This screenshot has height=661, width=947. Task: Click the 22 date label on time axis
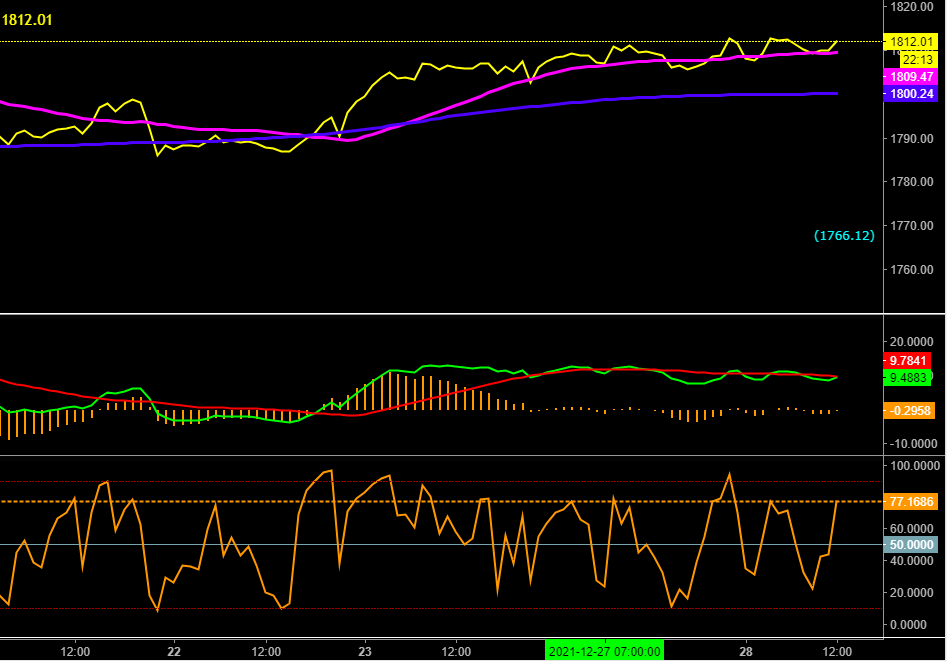174,652
